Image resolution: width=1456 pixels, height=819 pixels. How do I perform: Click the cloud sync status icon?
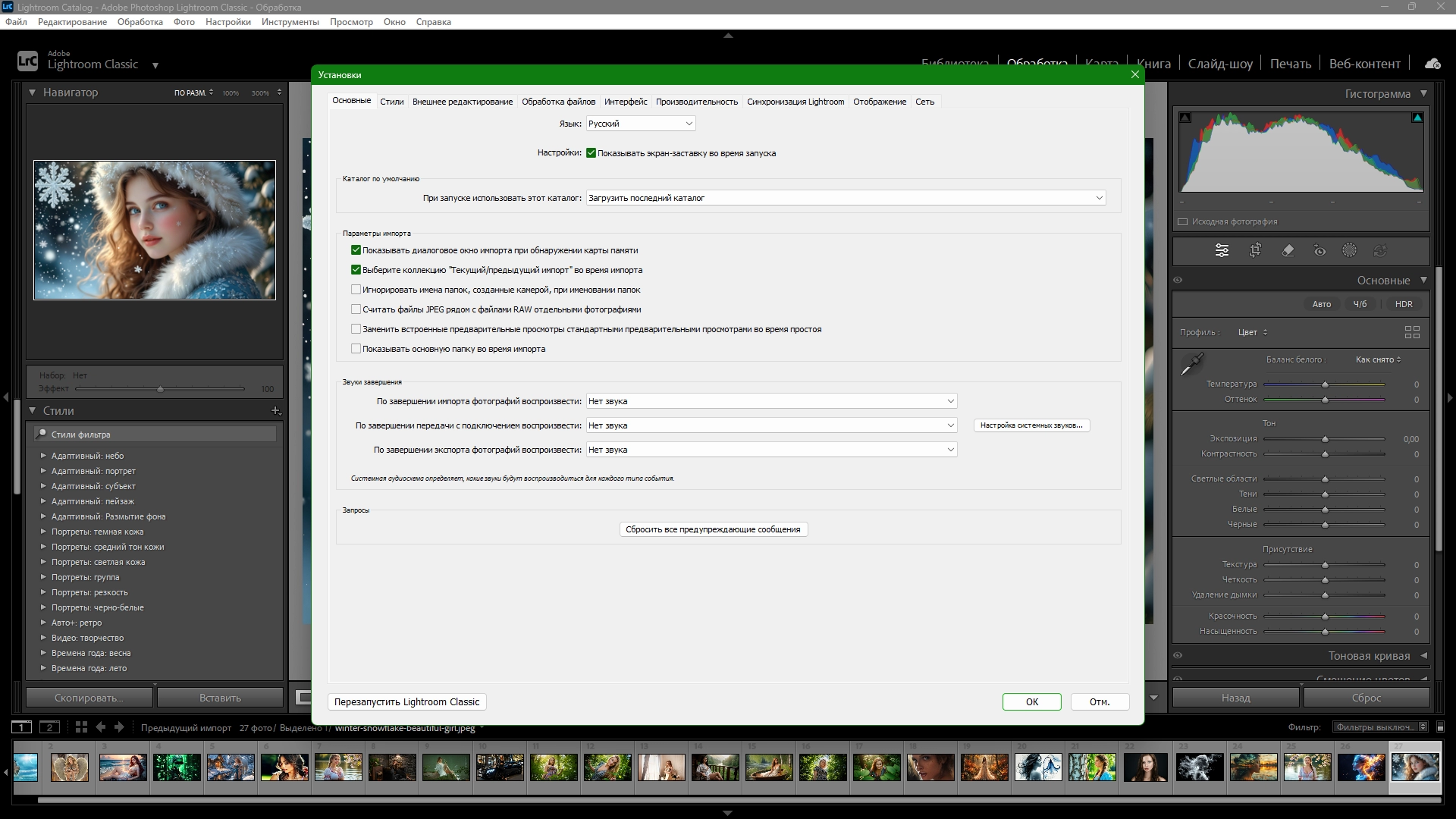click(x=1432, y=64)
